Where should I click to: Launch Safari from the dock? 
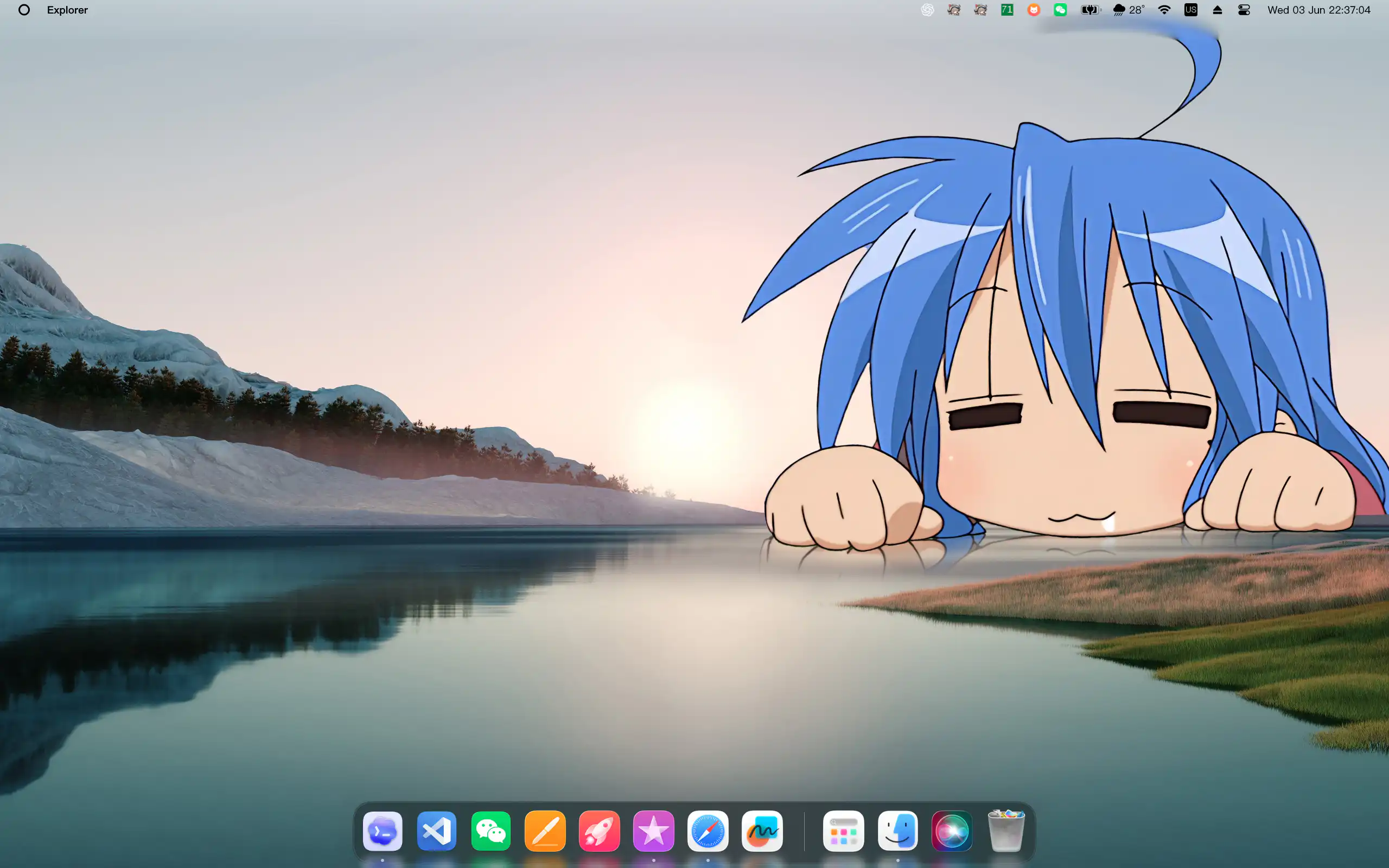click(x=708, y=831)
